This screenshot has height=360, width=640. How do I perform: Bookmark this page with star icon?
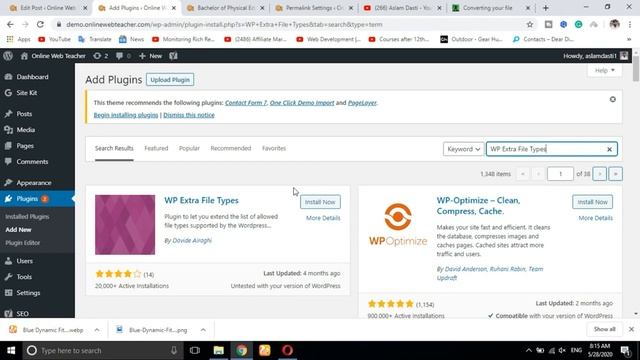point(530,24)
